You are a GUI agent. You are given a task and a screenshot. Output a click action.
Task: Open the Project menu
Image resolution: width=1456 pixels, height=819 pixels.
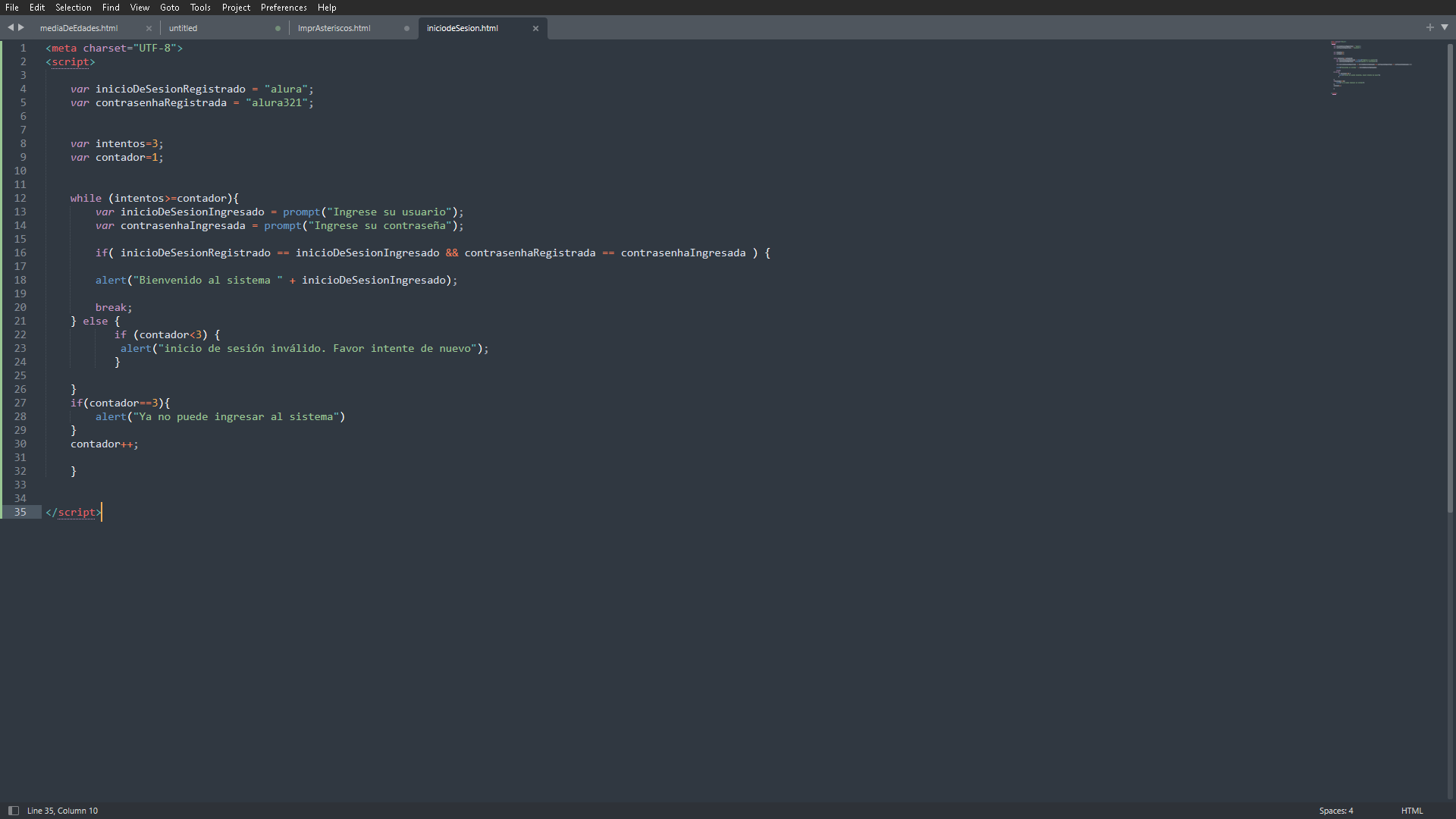coord(236,8)
